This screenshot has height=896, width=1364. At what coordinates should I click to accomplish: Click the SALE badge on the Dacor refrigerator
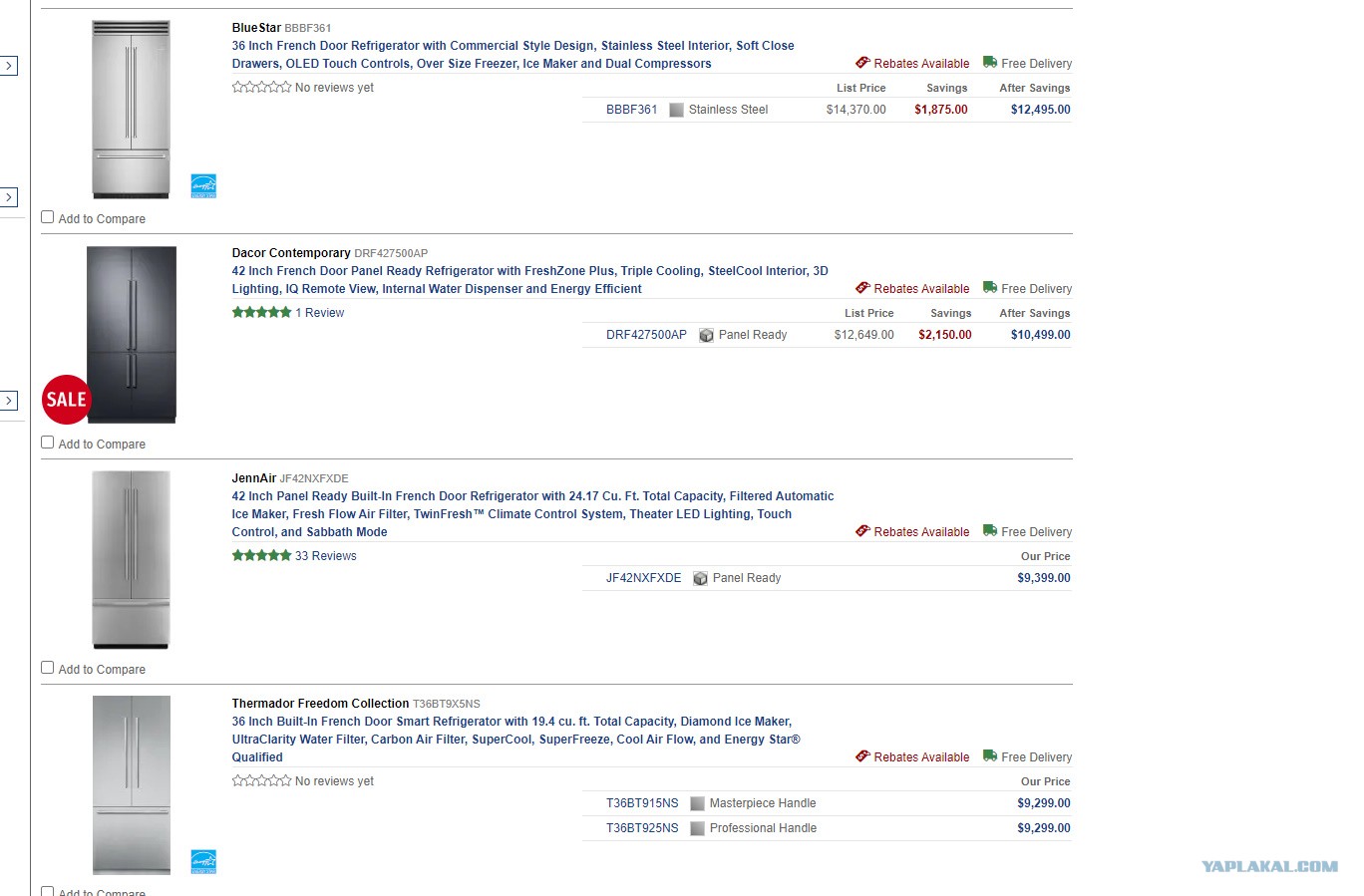tap(67, 400)
